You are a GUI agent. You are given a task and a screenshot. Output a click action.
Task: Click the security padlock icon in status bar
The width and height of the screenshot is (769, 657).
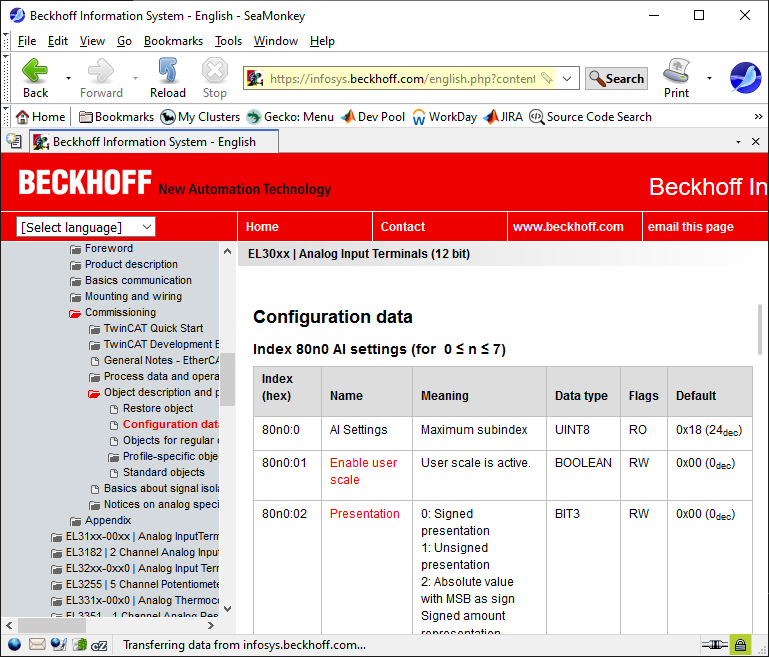coord(740,645)
